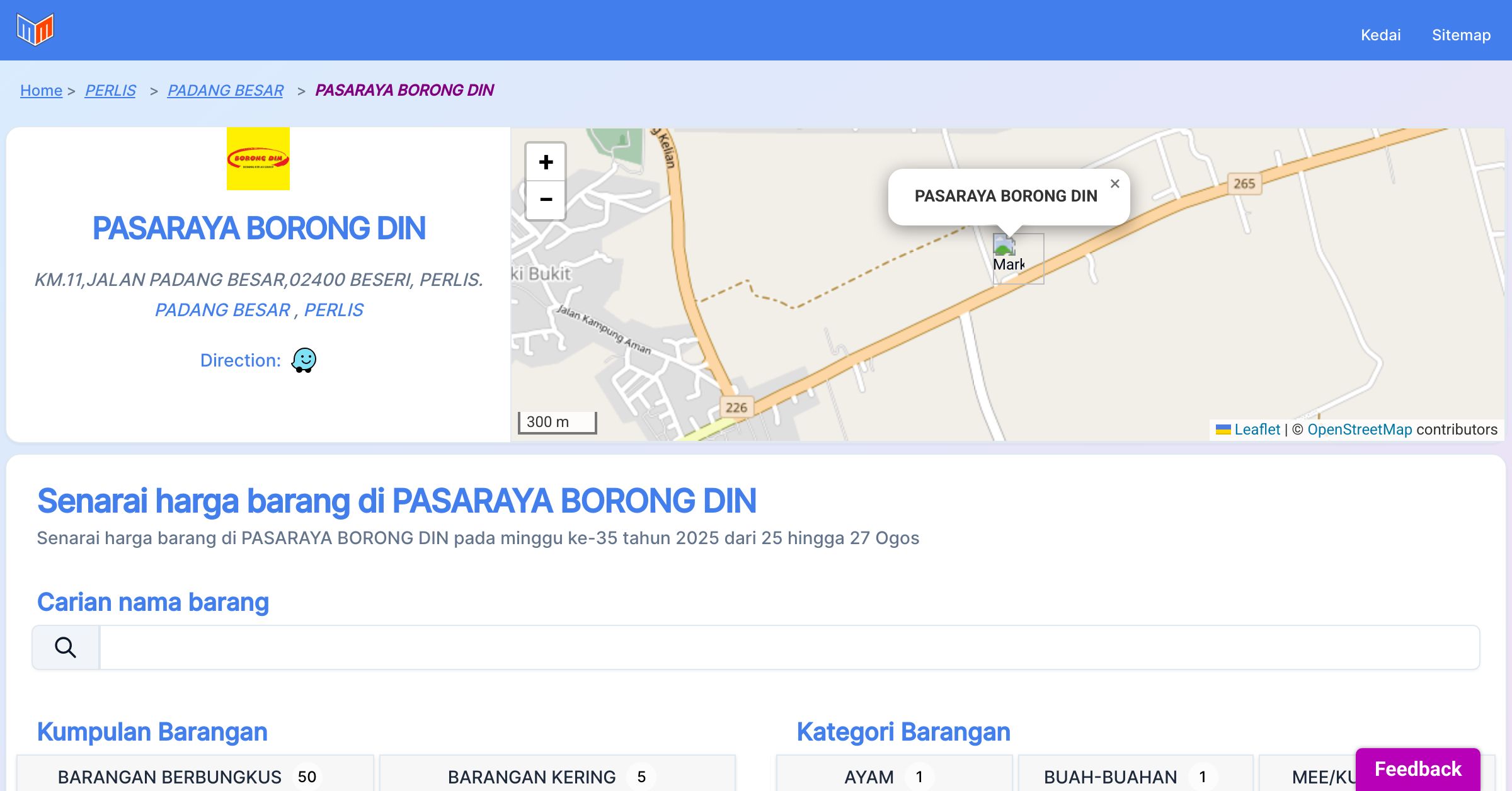The height and width of the screenshot is (791, 1512).
Task: Open Waze directions icon
Action: (x=304, y=361)
